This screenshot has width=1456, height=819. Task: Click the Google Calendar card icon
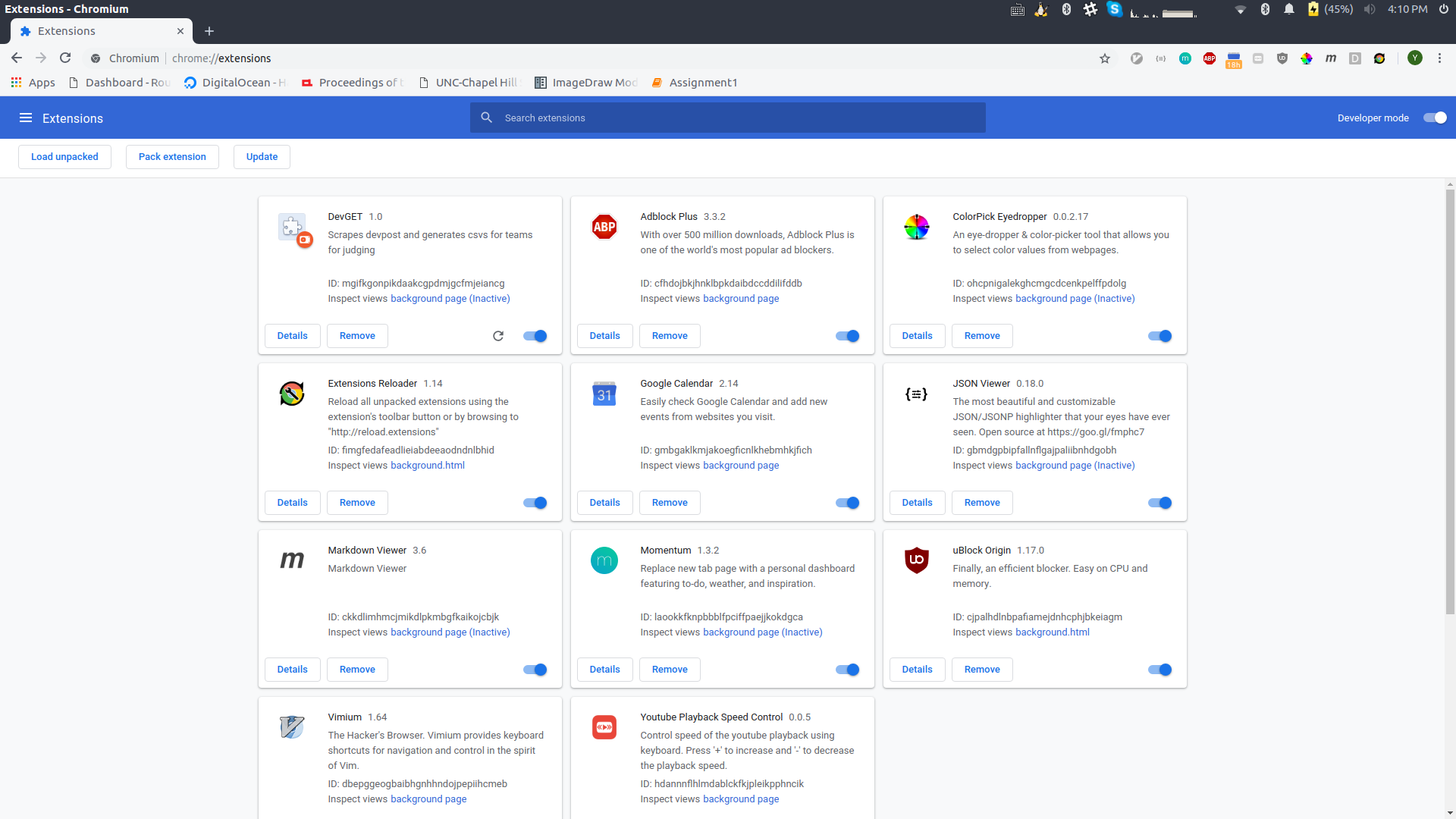(x=604, y=394)
